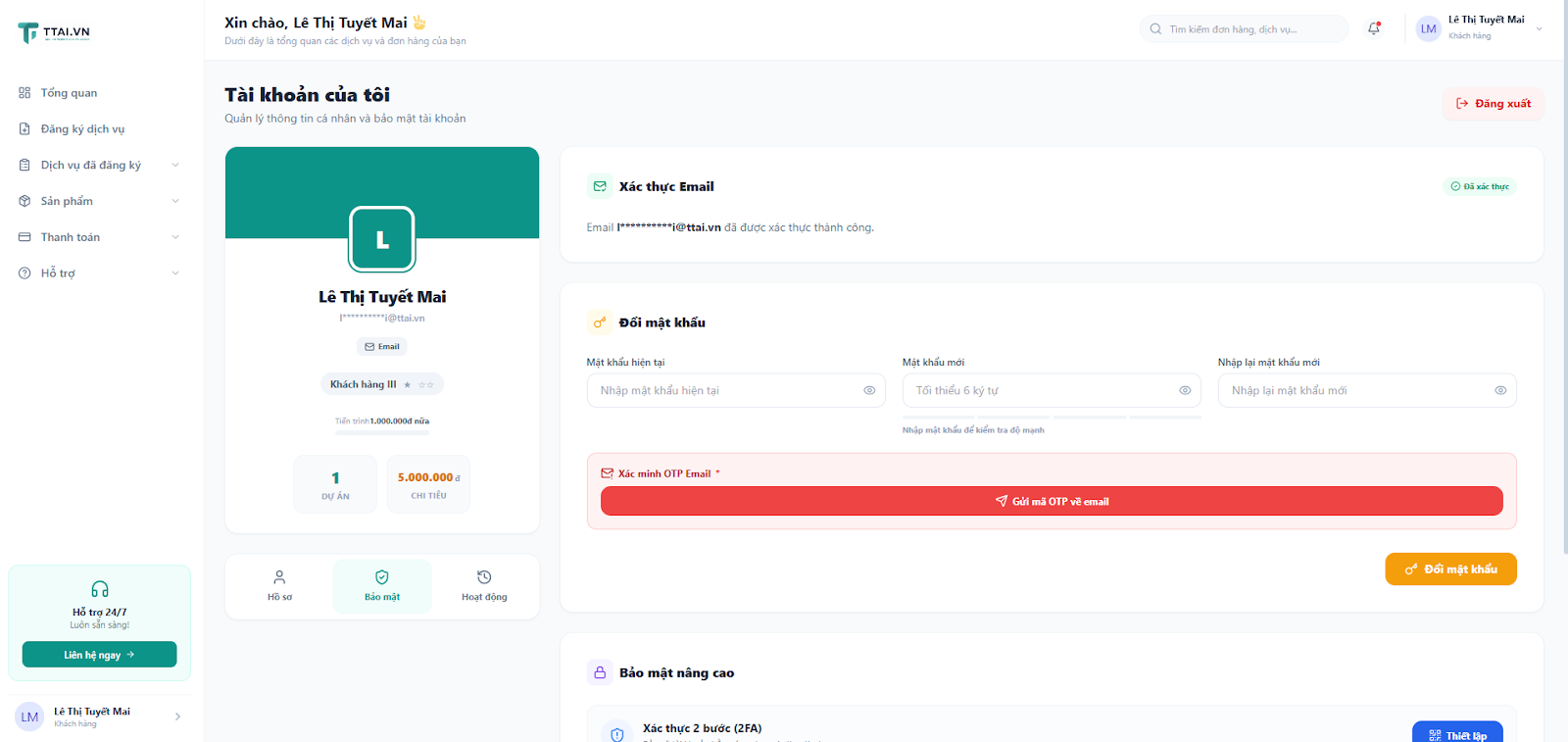Toggle visibility of new password field
The width and height of the screenshot is (1568, 742).
tap(1185, 390)
